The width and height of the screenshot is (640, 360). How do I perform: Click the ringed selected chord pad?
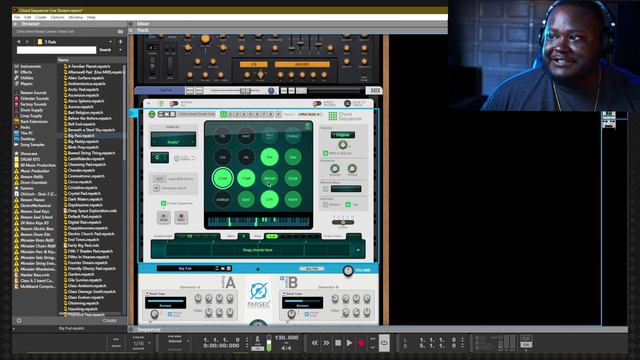[222, 178]
